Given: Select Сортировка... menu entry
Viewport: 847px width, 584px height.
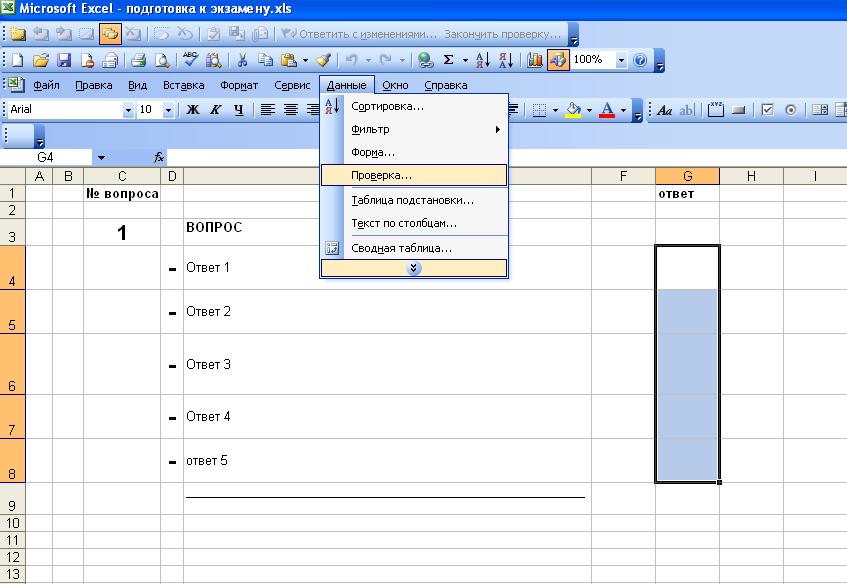Looking at the screenshot, I should tap(388, 106).
